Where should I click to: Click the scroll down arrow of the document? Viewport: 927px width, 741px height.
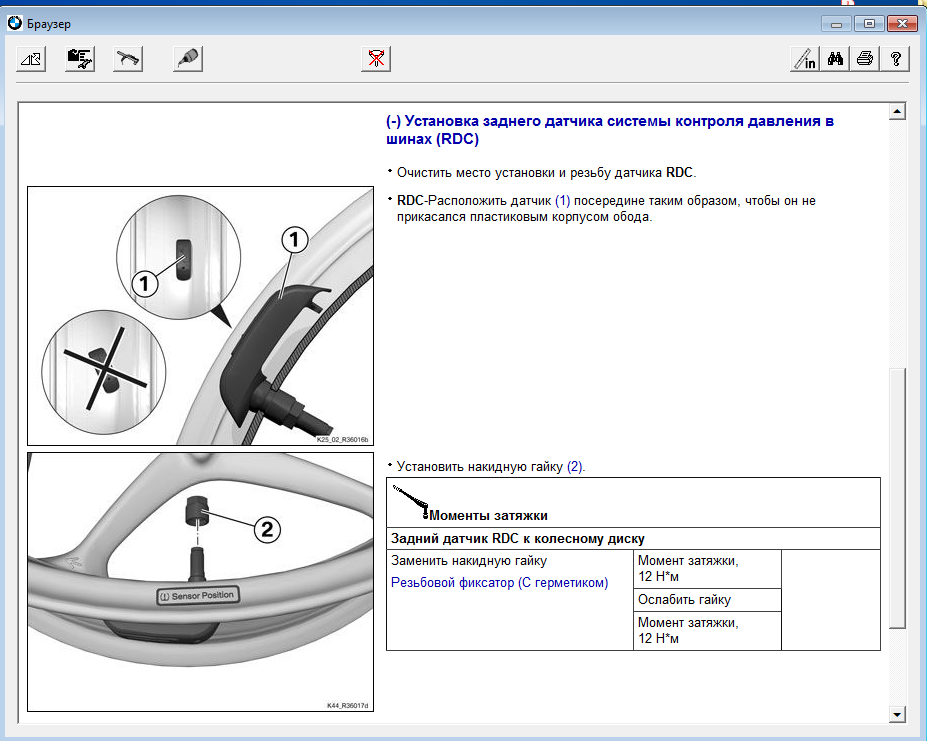(897, 714)
